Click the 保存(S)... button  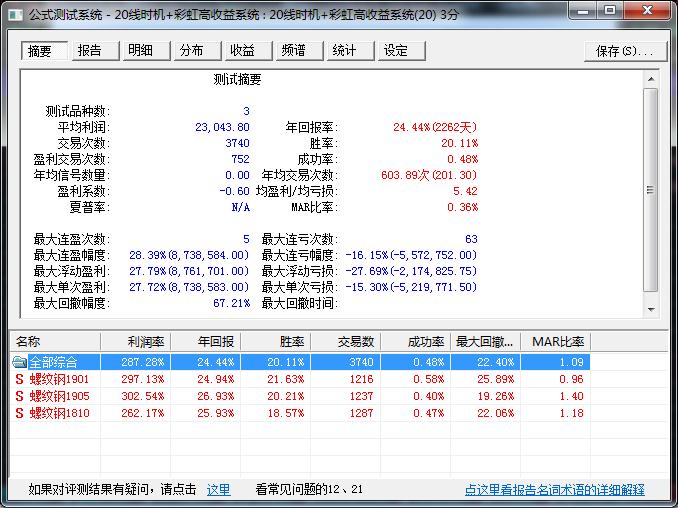625,51
